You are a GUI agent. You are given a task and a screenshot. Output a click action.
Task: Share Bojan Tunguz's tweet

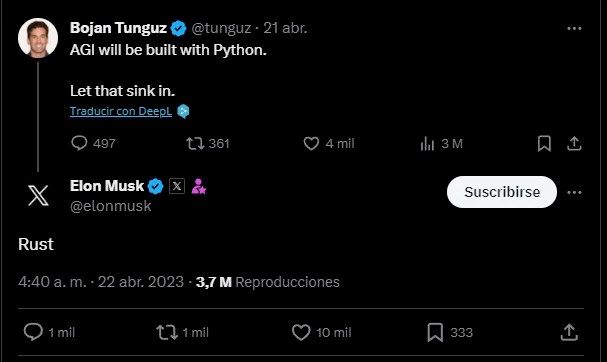574,144
